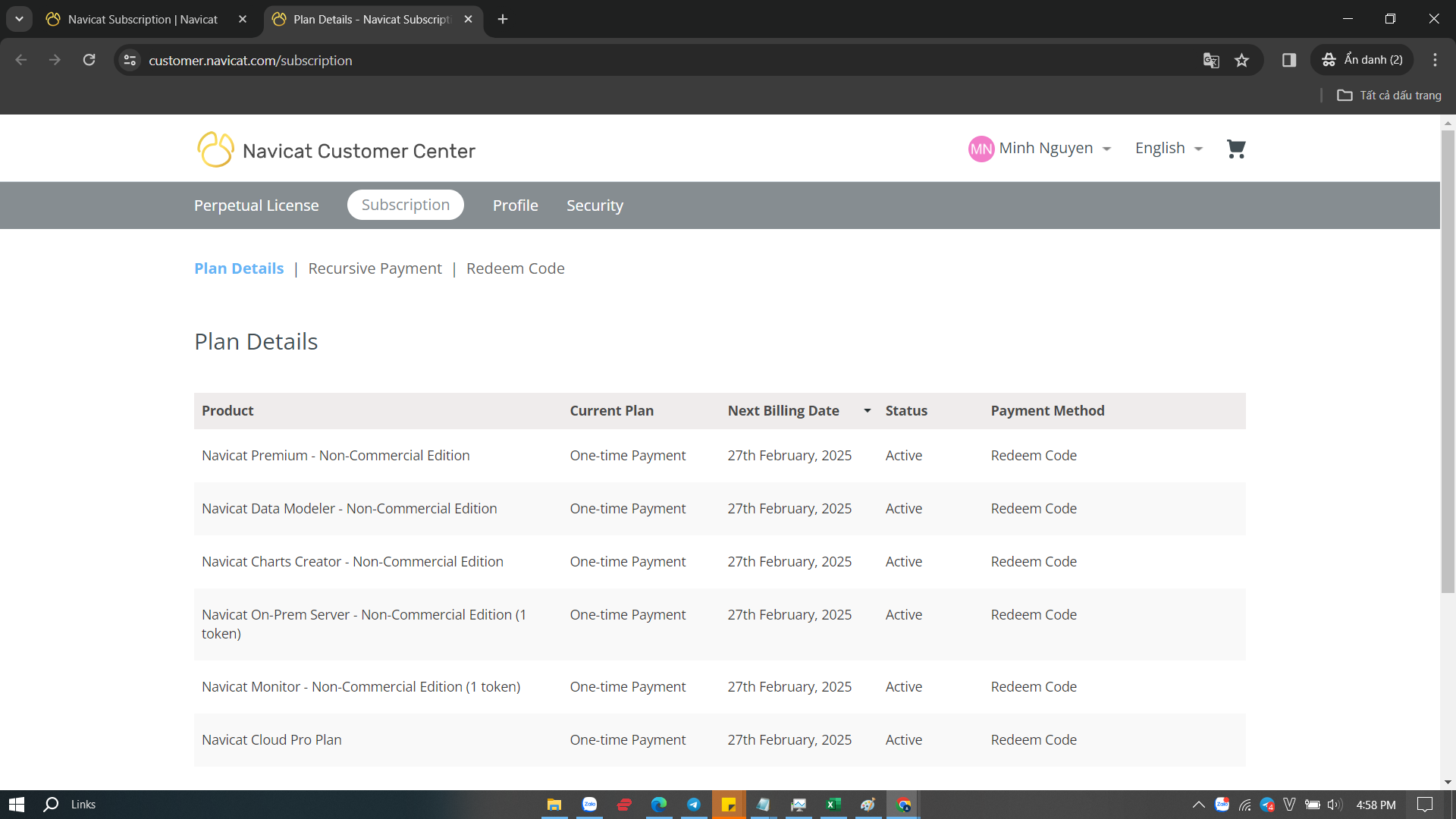Click Active status in Navicat Cloud Pro Plan row

pyautogui.click(x=904, y=740)
